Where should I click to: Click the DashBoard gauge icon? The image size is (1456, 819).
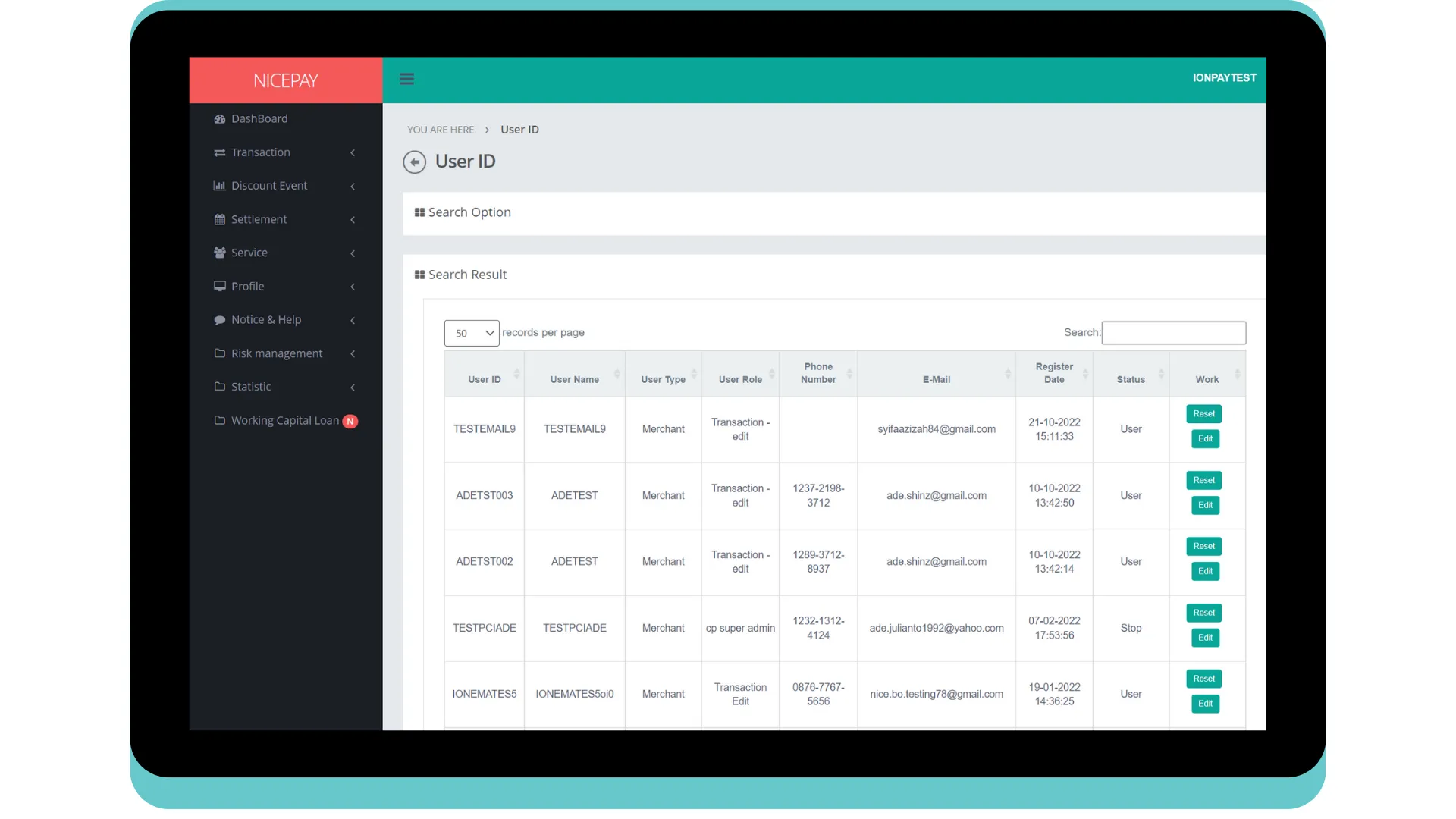coord(220,119)
